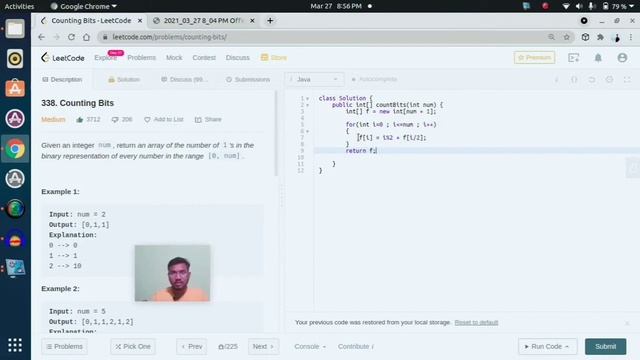Go to the Next problem
Viewport: 640px width, 360px height.
click(263, 347)
